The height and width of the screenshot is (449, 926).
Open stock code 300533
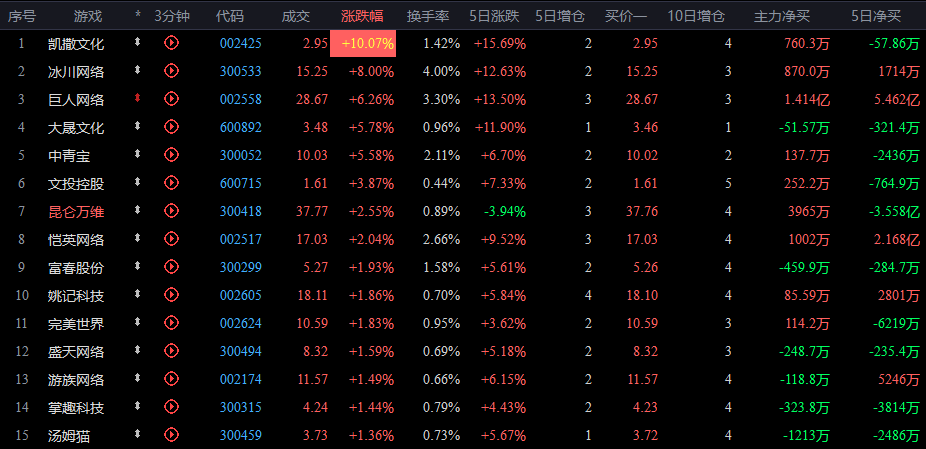coord(240,71)
